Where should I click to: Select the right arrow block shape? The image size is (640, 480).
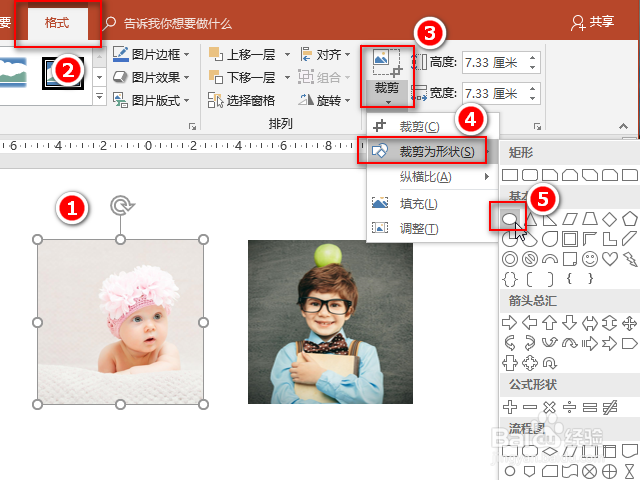coord(510,323)
